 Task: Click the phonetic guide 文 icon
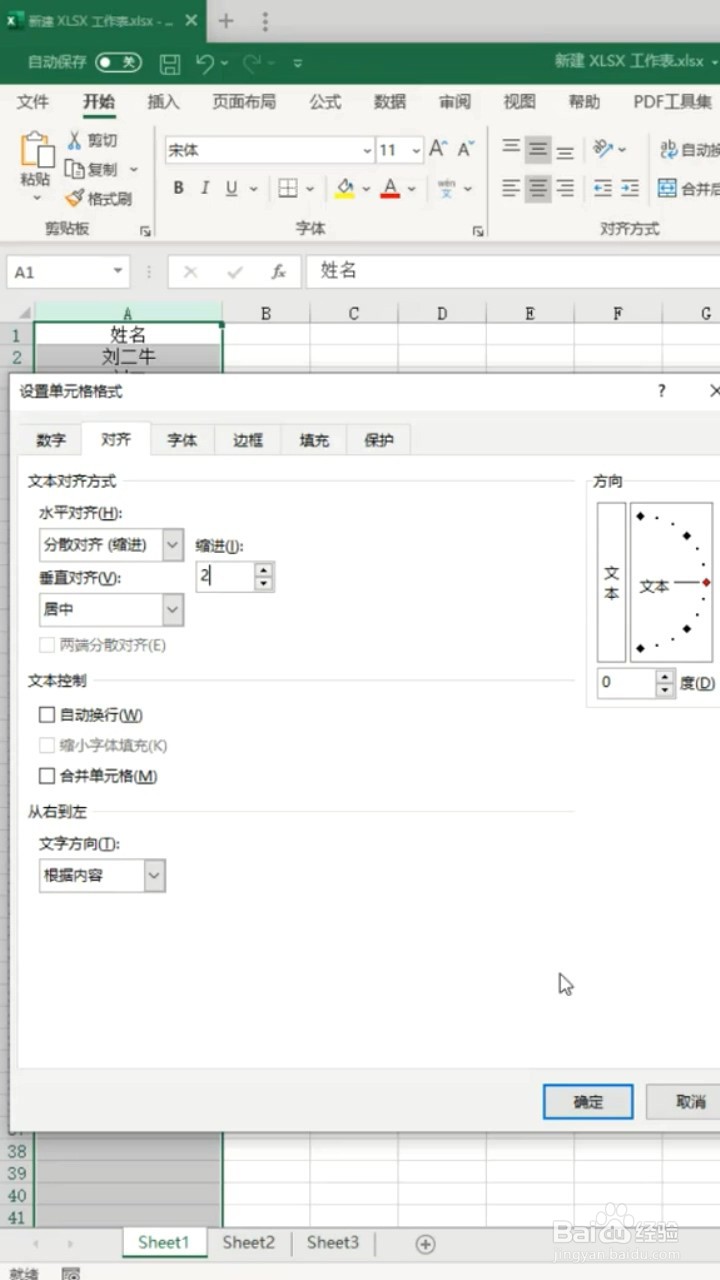pyautogui.click(x=446, y=188)
